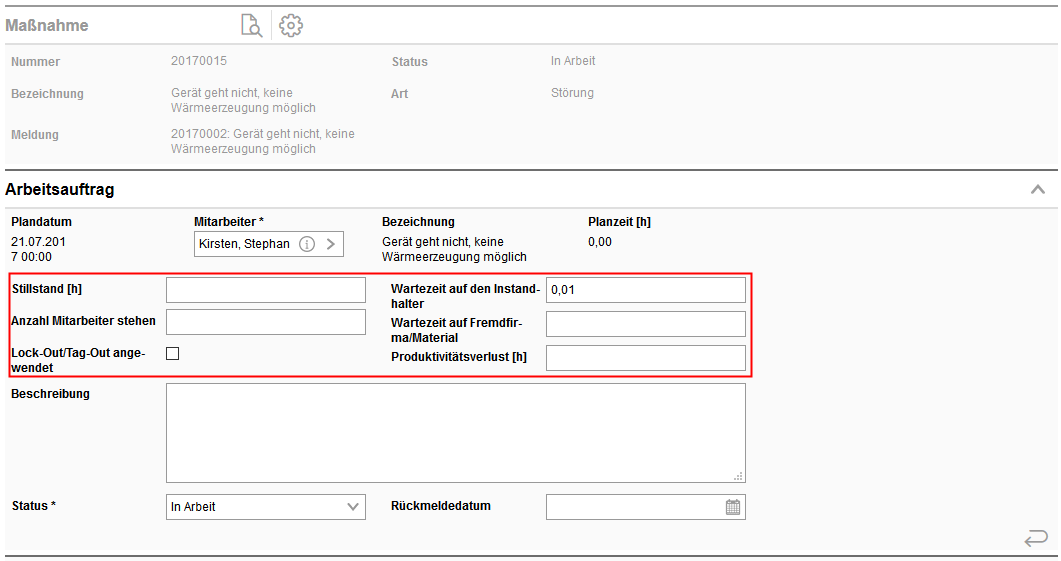Click the Maßnahme panel title
This screenshot has width=1061, height=561.
(x=47, y=26)
